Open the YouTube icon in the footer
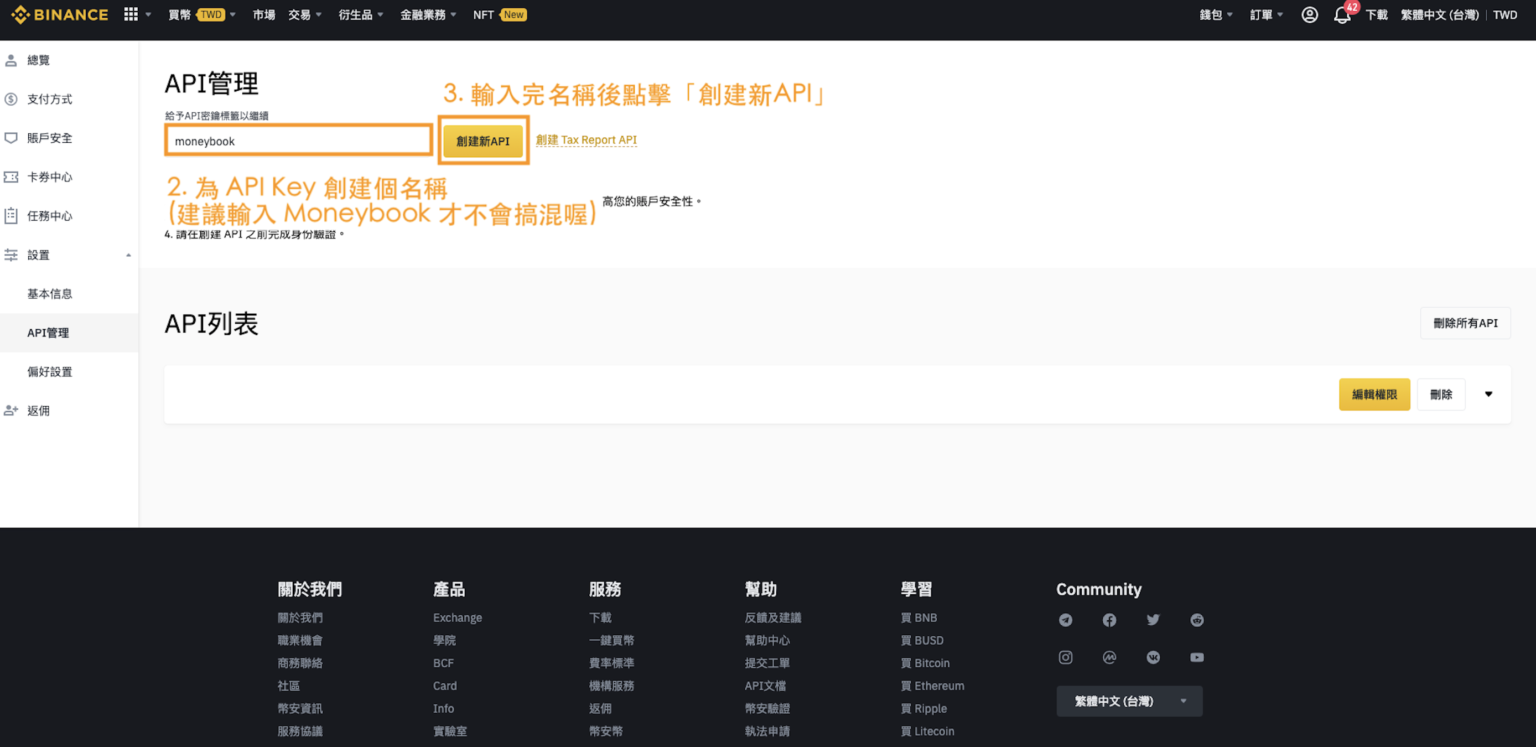This screenshot has width=1536, height=747. 1196,657
